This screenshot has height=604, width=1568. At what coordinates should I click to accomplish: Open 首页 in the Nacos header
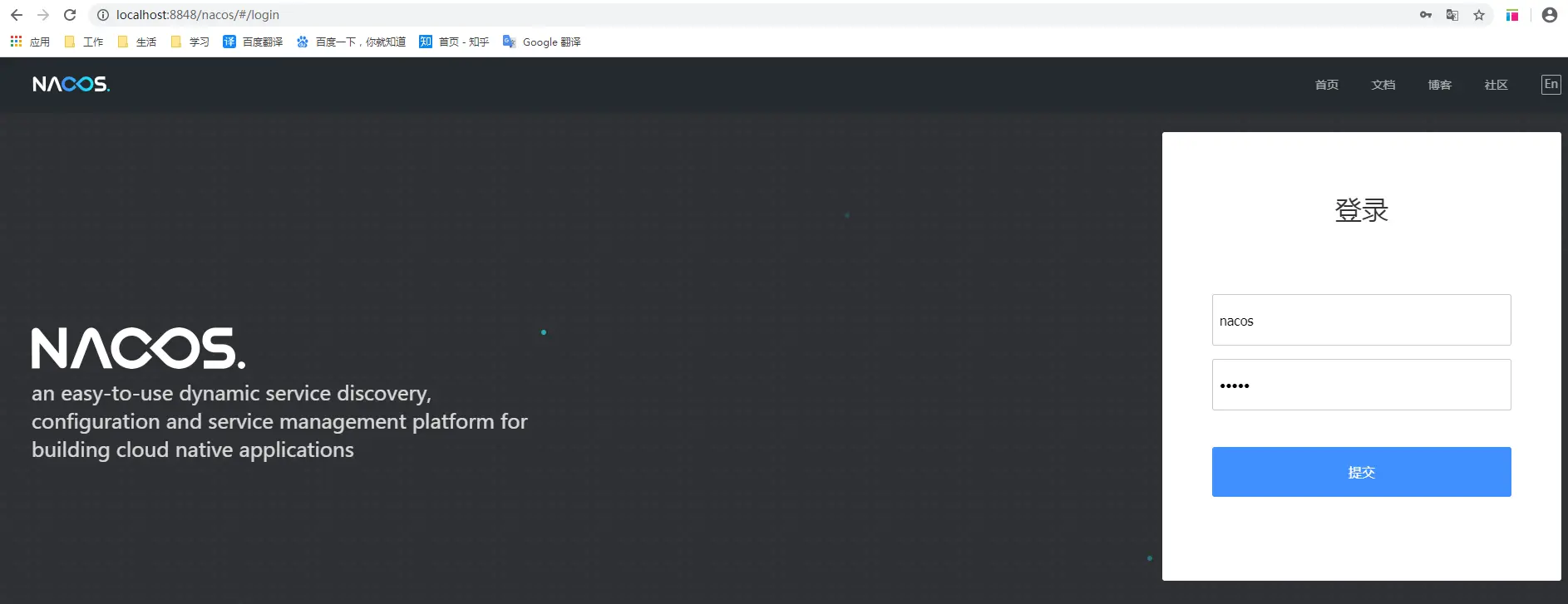tap(1327, 85)
